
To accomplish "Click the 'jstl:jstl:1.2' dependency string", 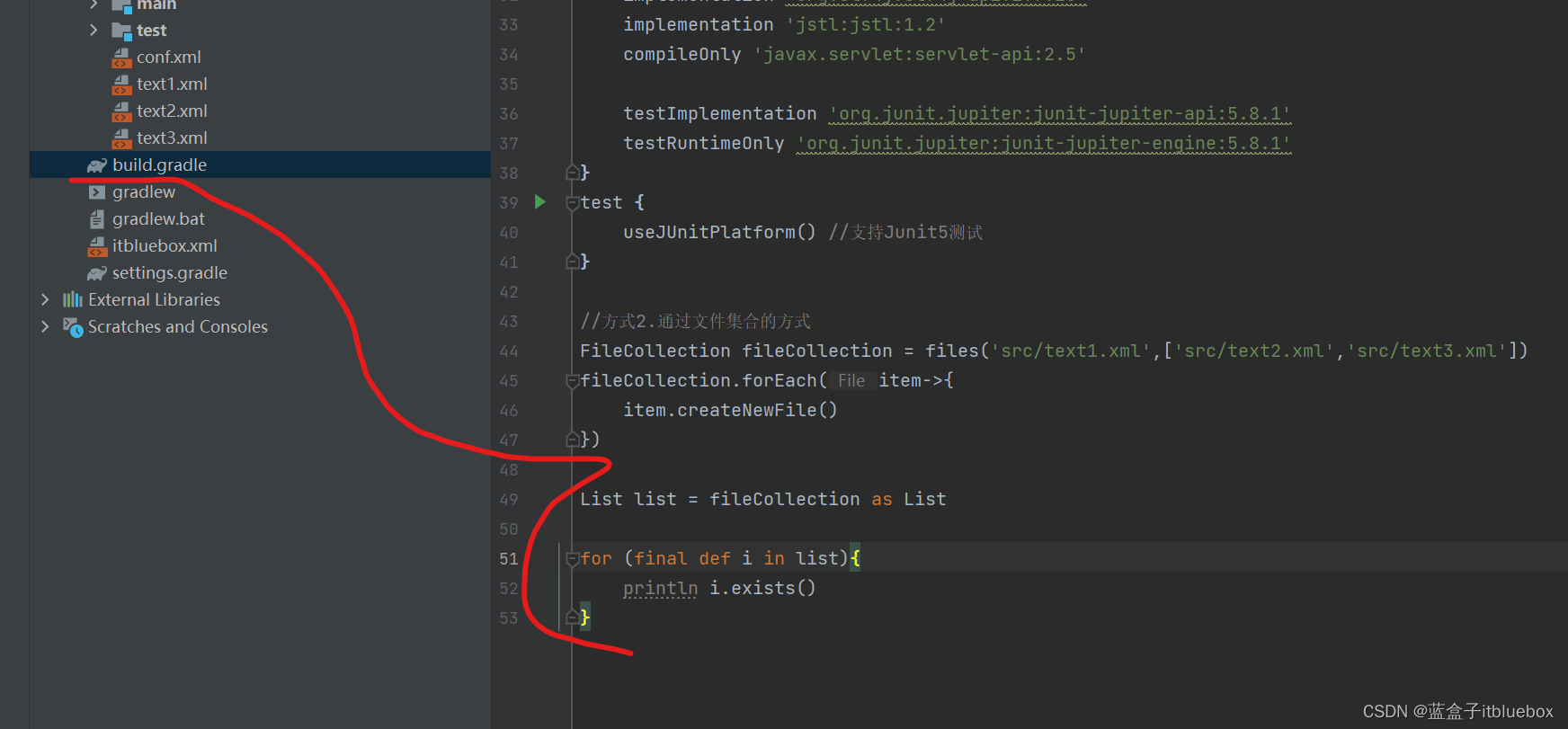I will pyautogui.click(x=865, y=24).
